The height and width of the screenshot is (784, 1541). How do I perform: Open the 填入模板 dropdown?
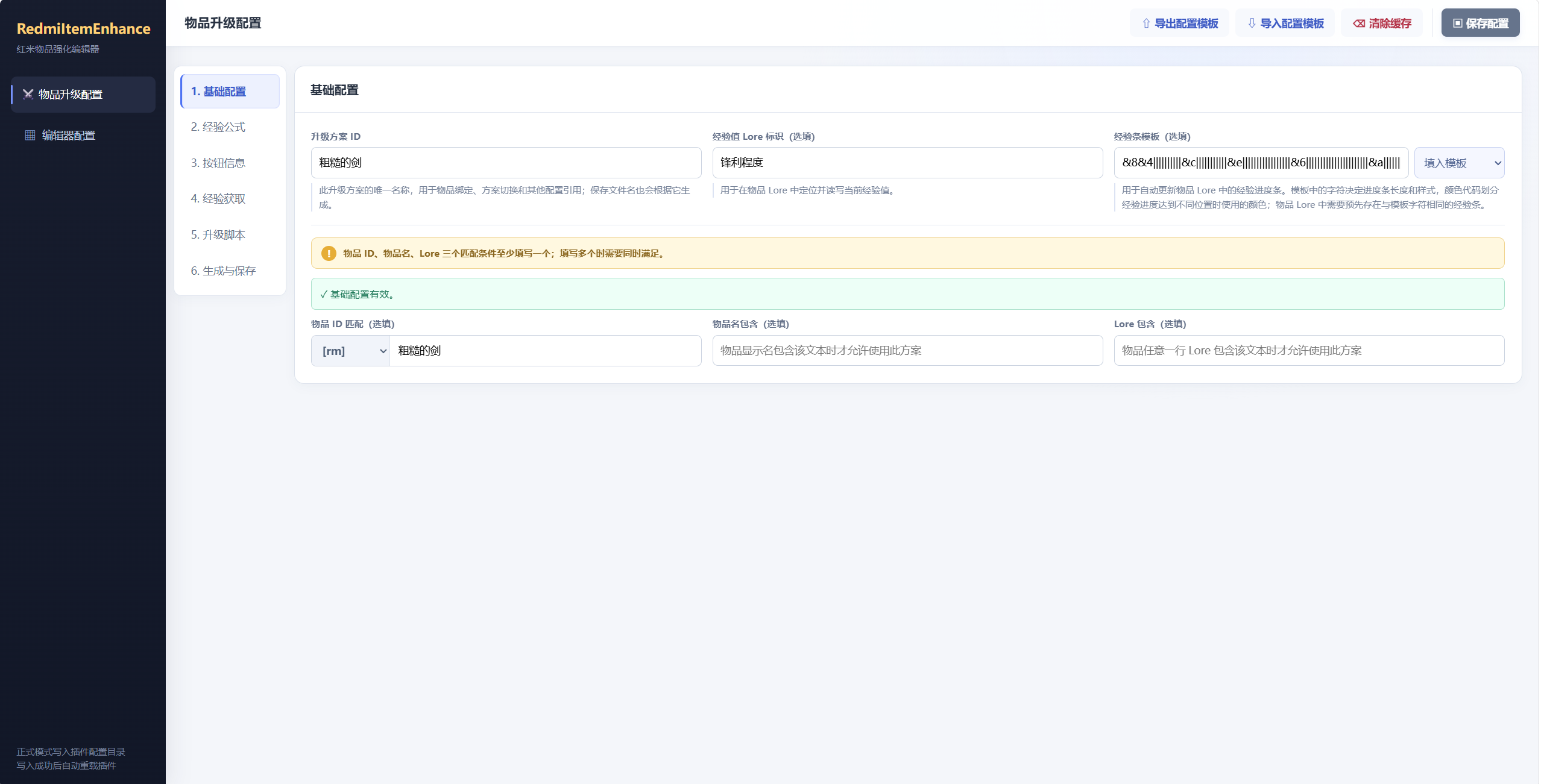click(1459, 163)
